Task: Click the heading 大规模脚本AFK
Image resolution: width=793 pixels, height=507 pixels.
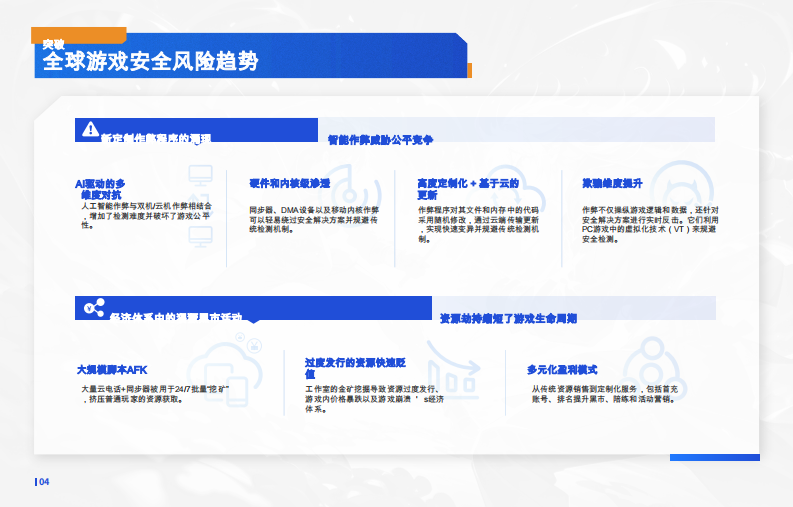Action: click(112, 370)
